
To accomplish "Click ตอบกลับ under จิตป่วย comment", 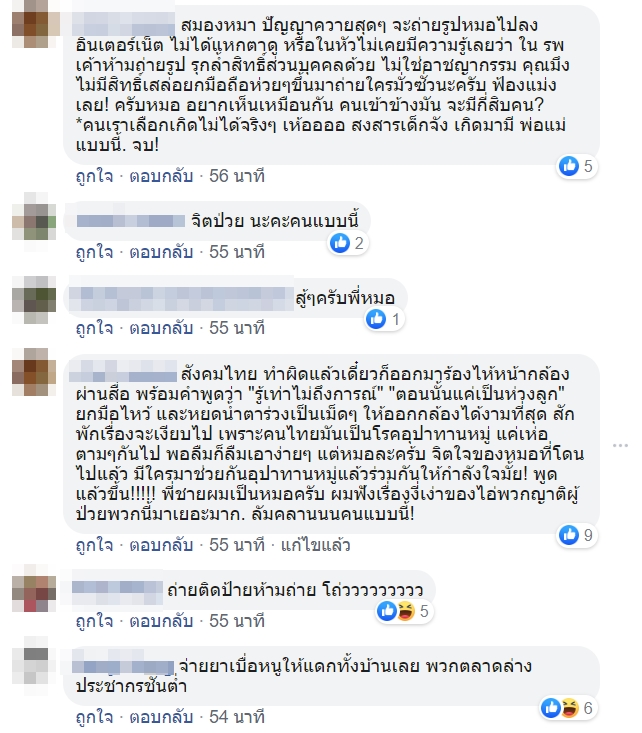I will pyautogui.click(x=161, y=252).
